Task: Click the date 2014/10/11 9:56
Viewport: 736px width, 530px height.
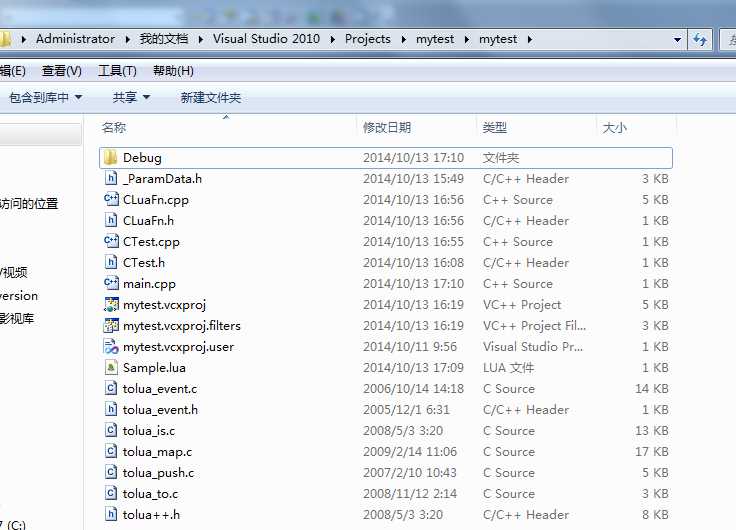Action: click(409, 346)
